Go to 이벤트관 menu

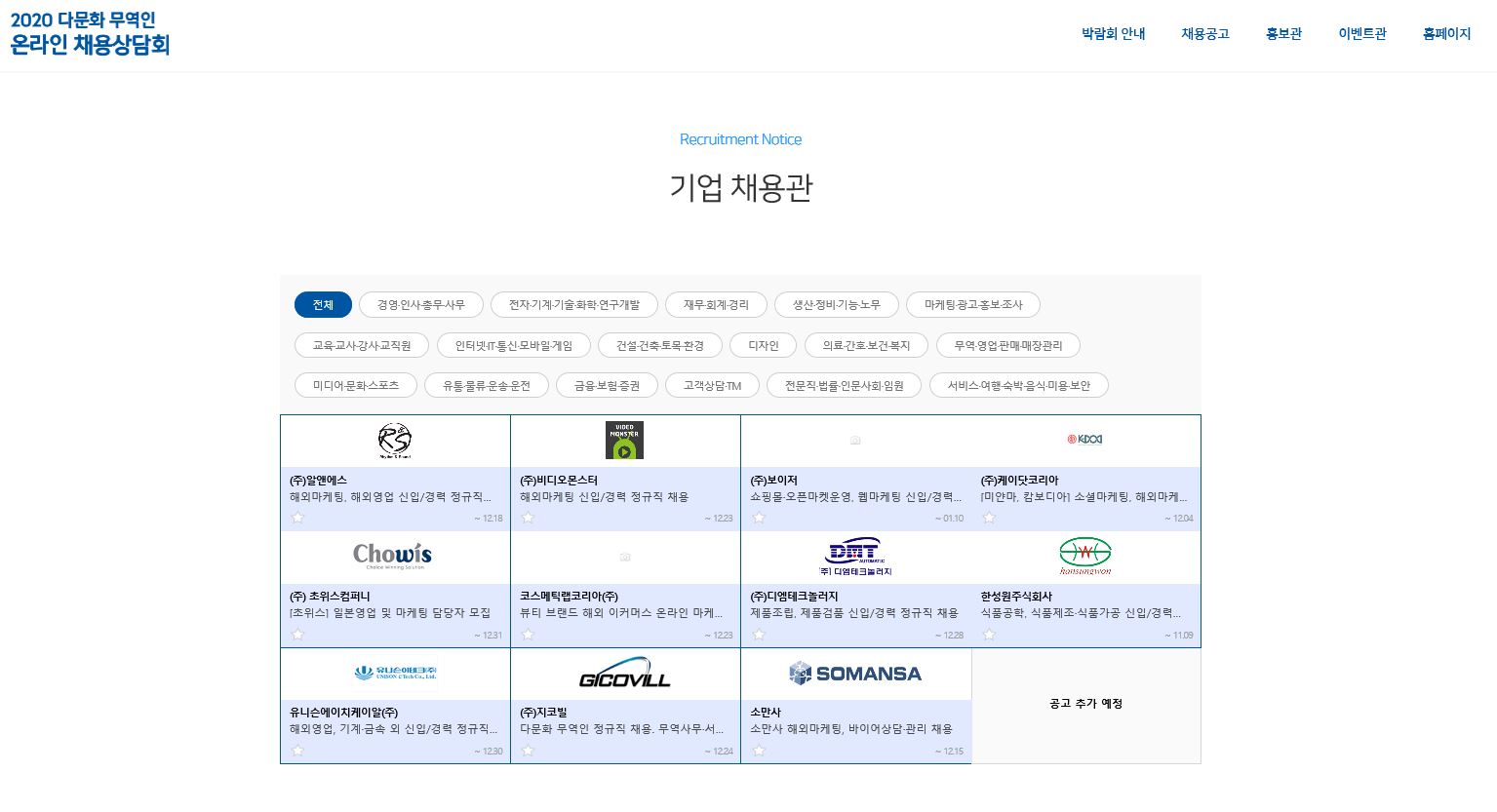[x=1362, y=34]
